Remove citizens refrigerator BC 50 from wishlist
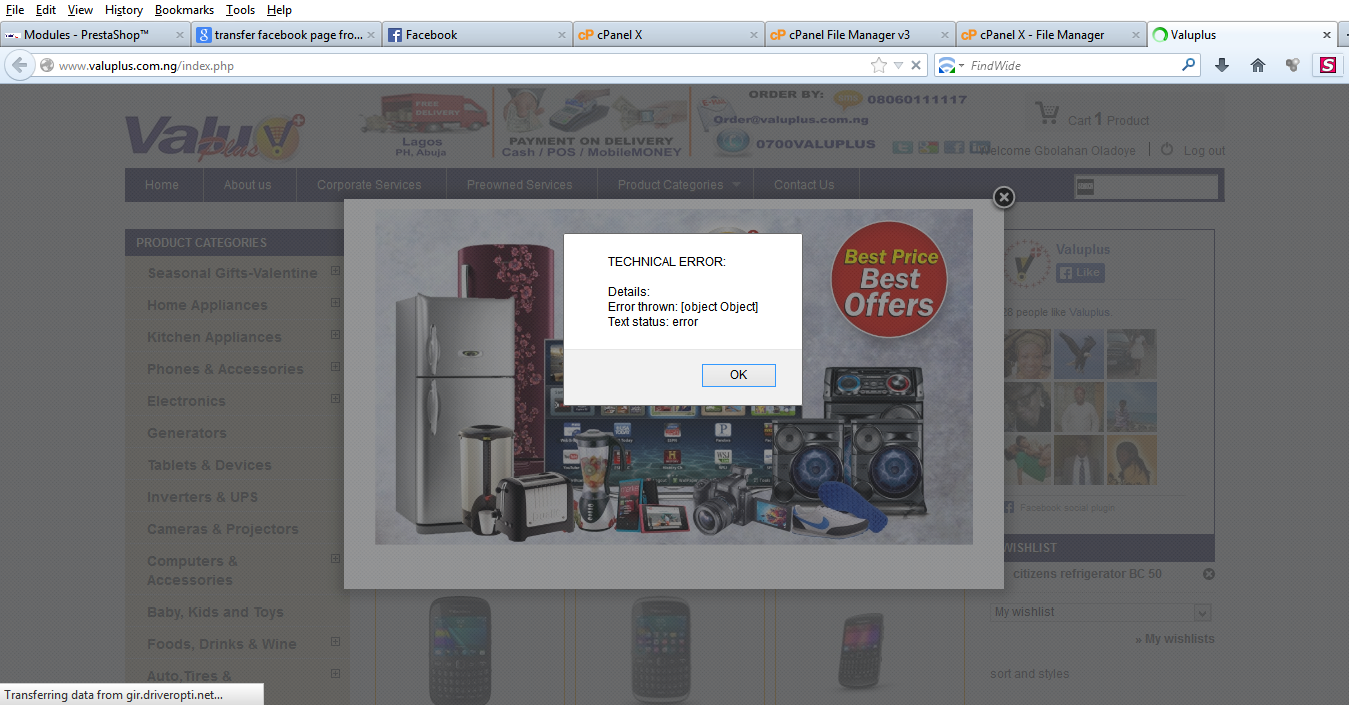Image resolution: width=1349 pixels, height=720 pixels. coord(1208,574)
